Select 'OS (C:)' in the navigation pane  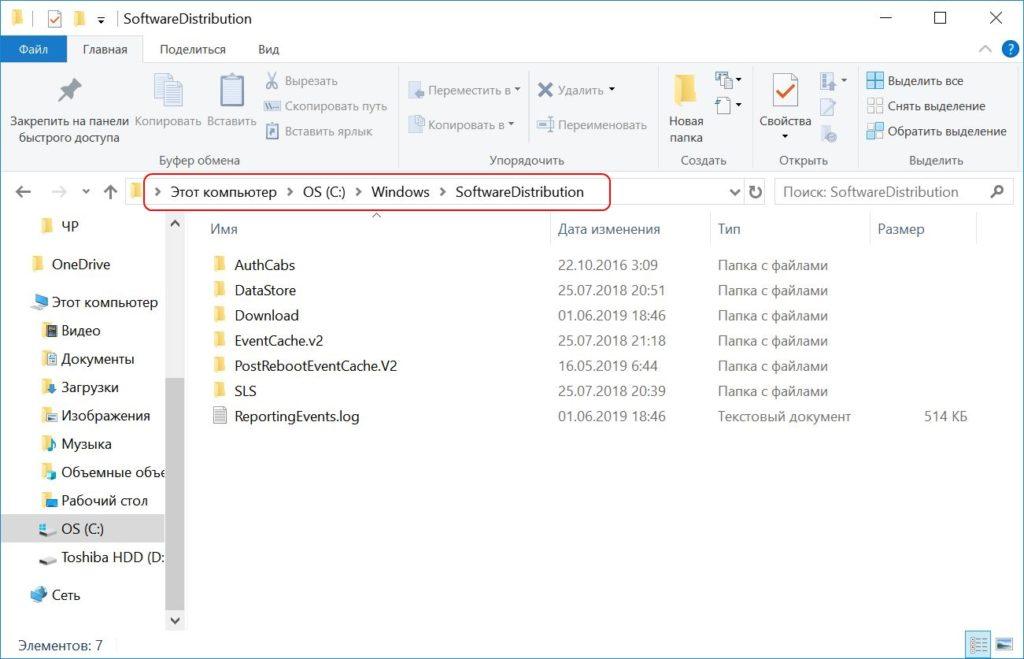coord(83,528)
